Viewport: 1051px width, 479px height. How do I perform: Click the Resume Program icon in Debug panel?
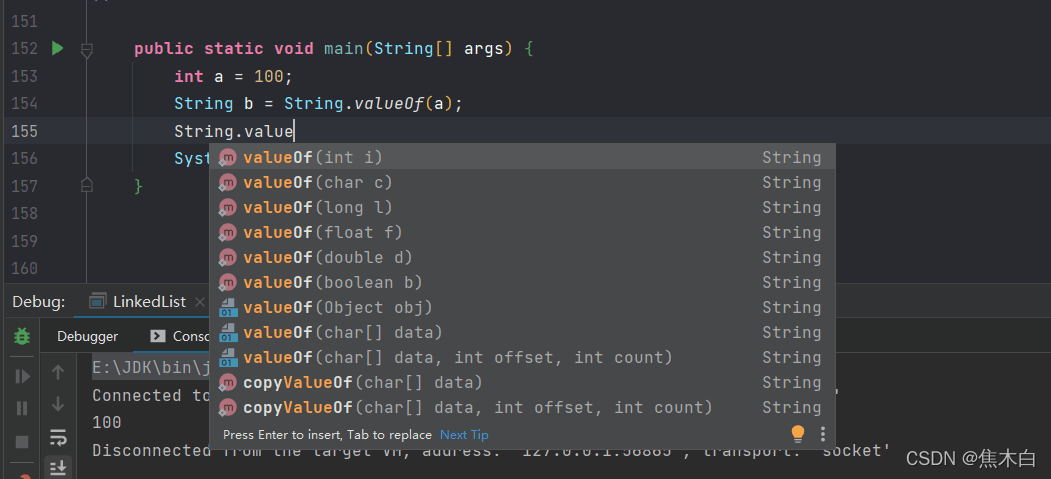point(22,376)
